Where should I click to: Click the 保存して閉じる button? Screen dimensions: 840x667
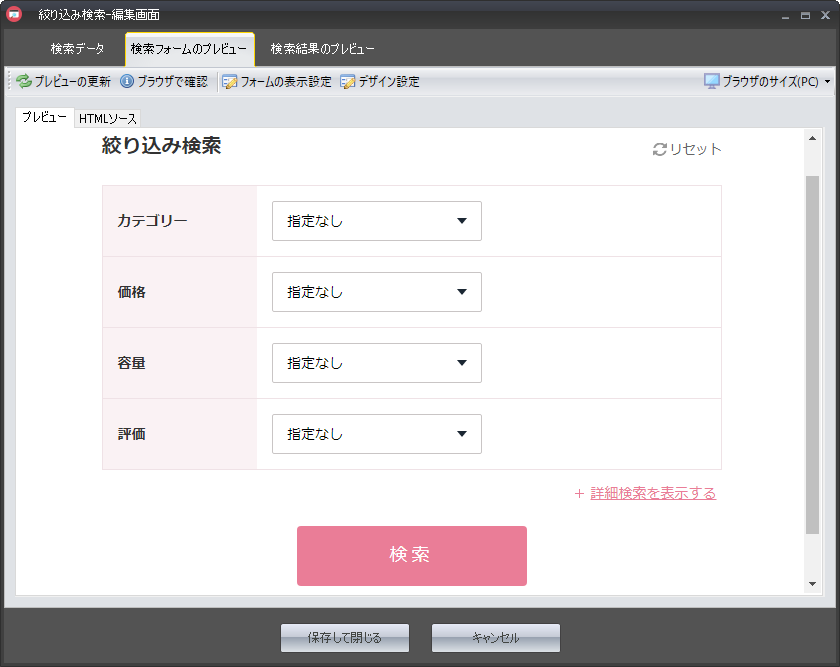(345, 637)
